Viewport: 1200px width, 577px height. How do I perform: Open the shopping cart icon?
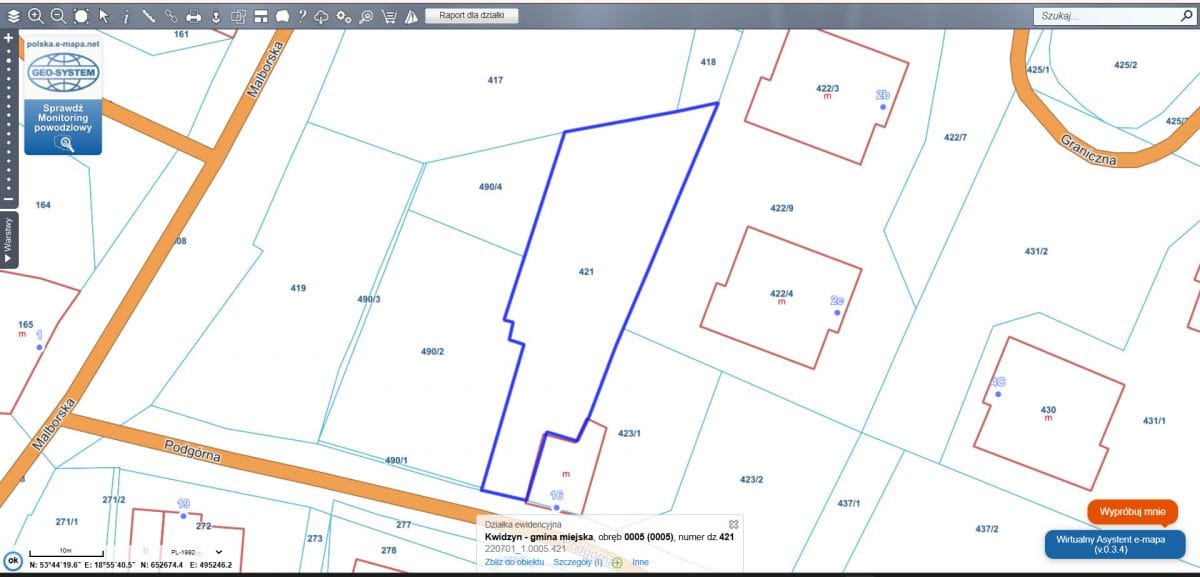(388, 16)
